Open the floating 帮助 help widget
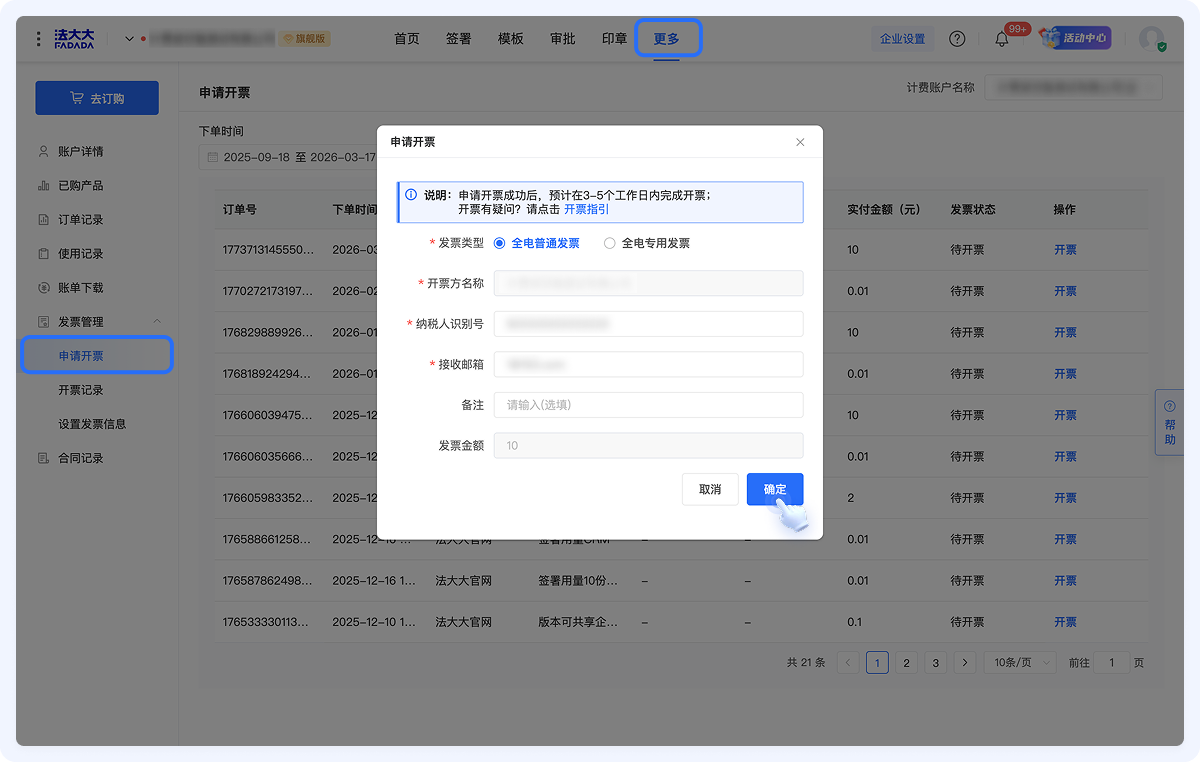Screen dimensions: 1200x762 (x=1169, y=422)
